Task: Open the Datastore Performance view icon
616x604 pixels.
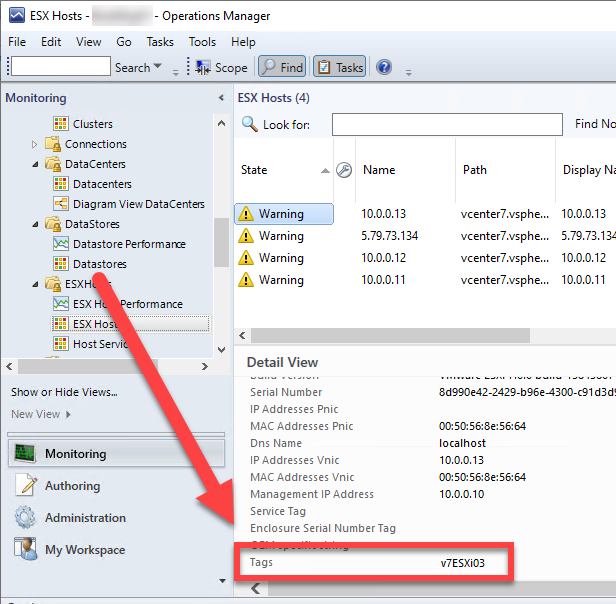Action: 61,244
